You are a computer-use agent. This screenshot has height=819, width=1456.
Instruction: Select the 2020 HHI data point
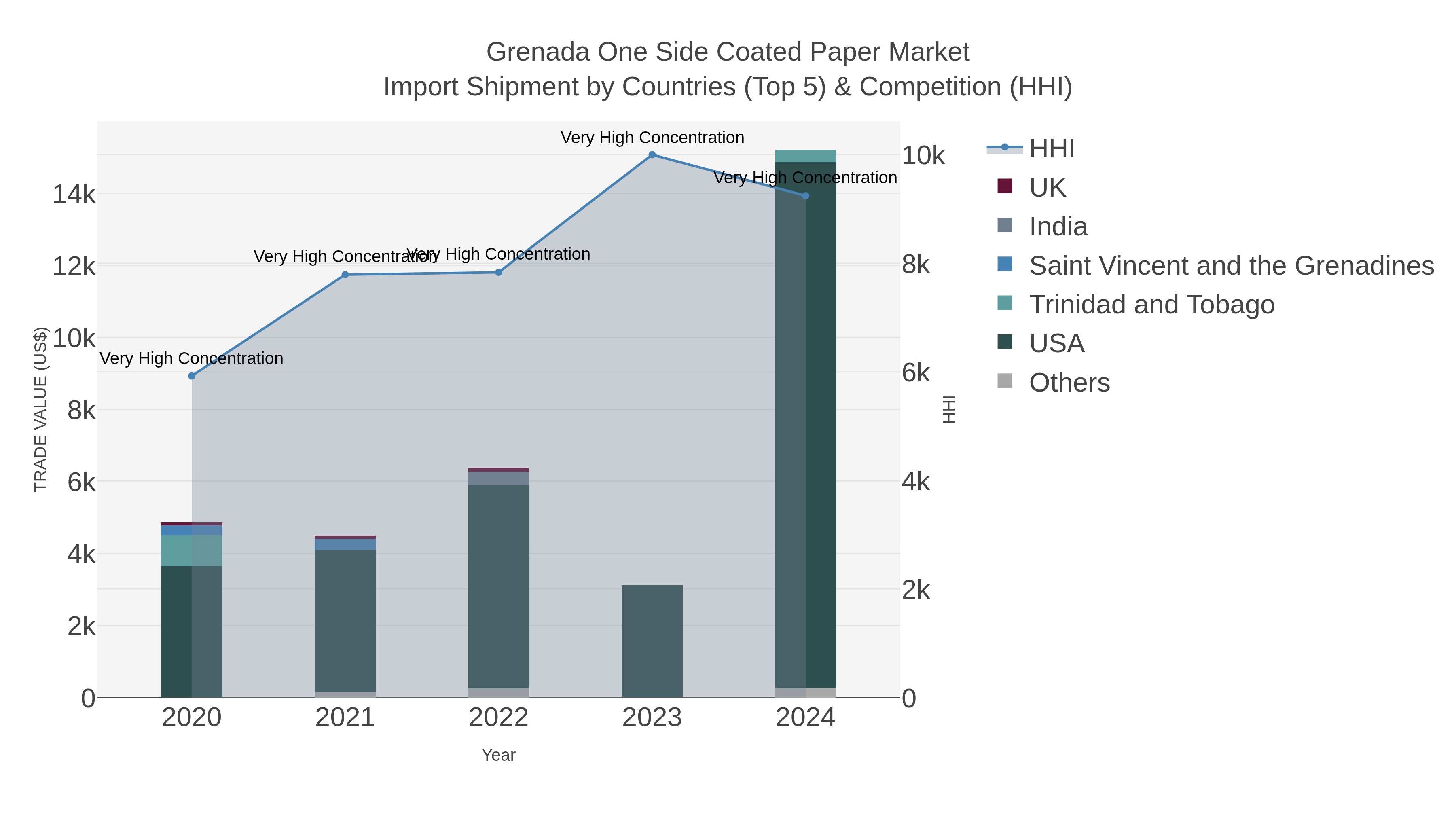192,376
